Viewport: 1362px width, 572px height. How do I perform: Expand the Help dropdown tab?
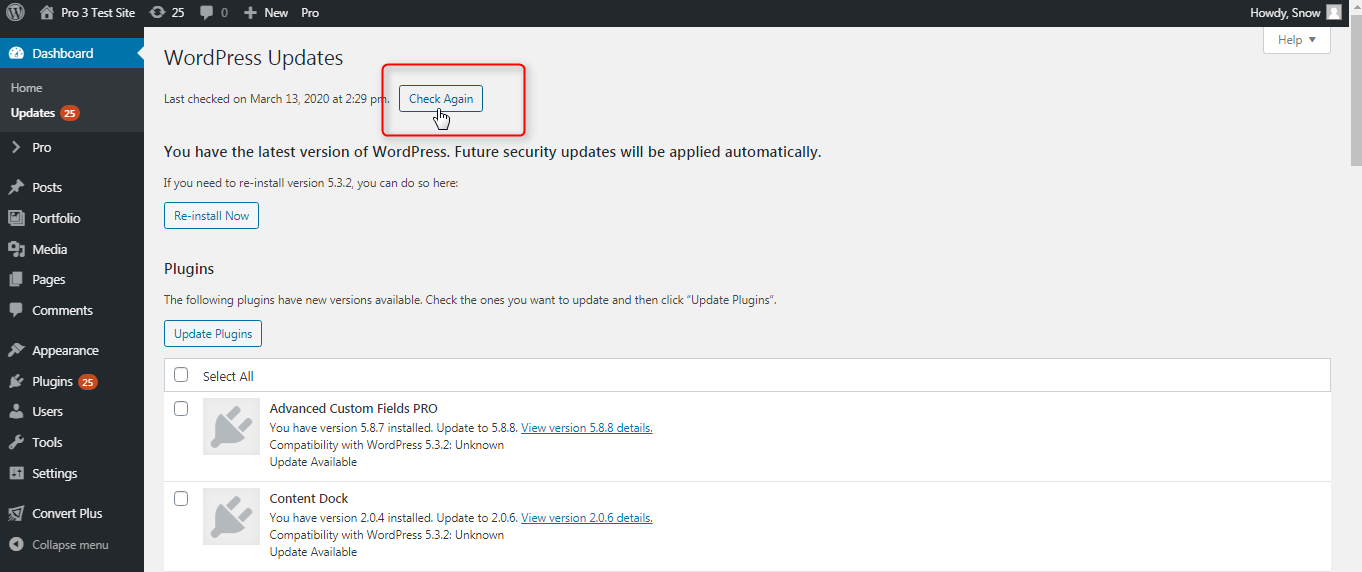click(1296, 40)
